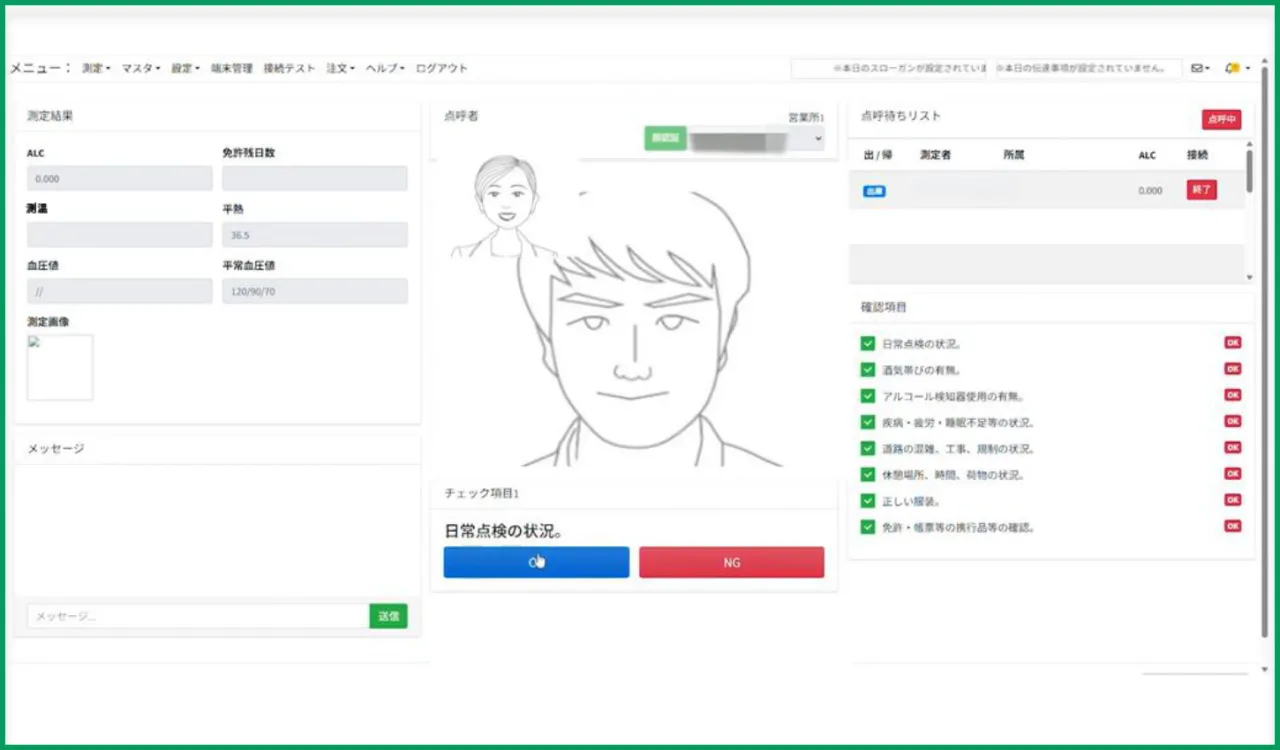1280x750 pixels.
Task: Expand the 測定 dropdown menu
Action: [x=96, y=68]
